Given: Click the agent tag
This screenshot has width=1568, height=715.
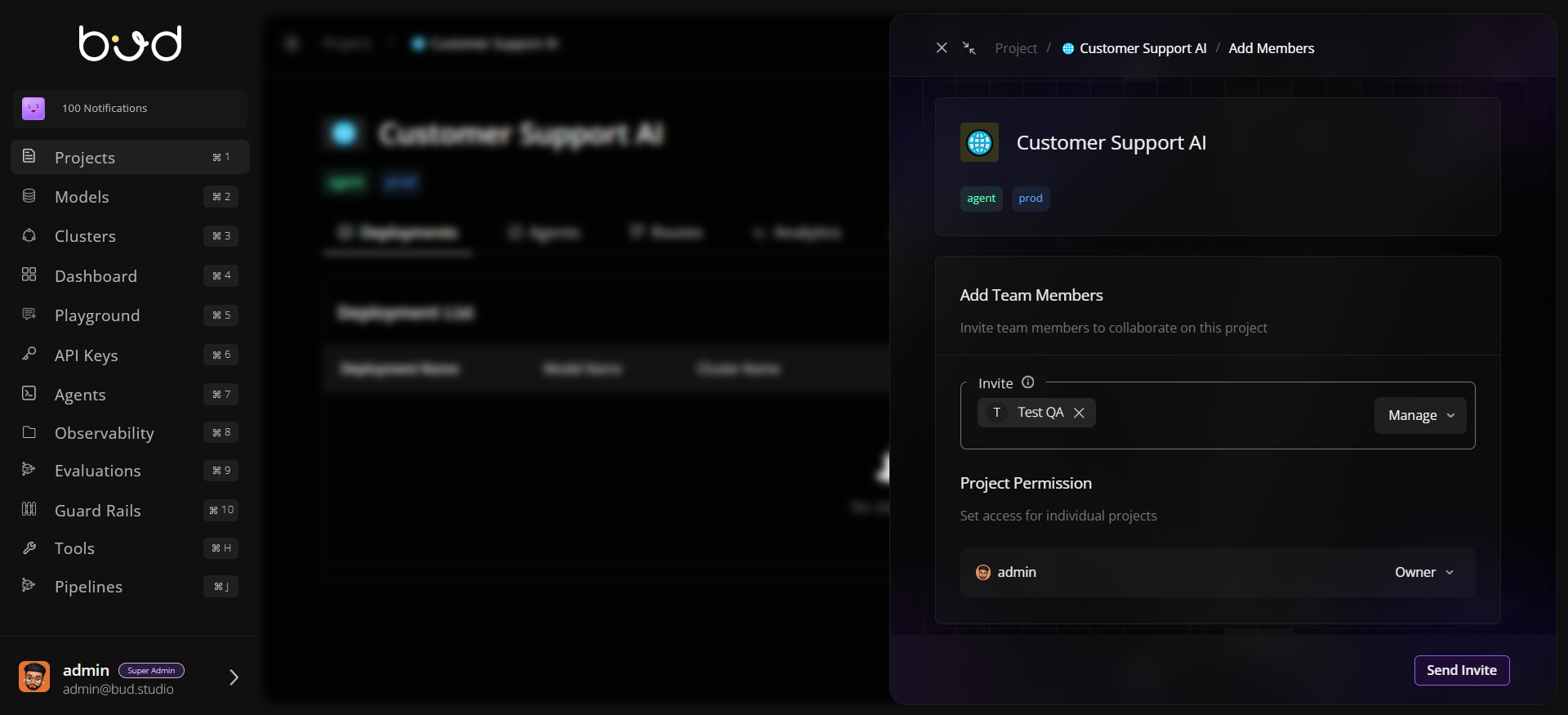Looking at the screenshot, I should coord(981,199).
